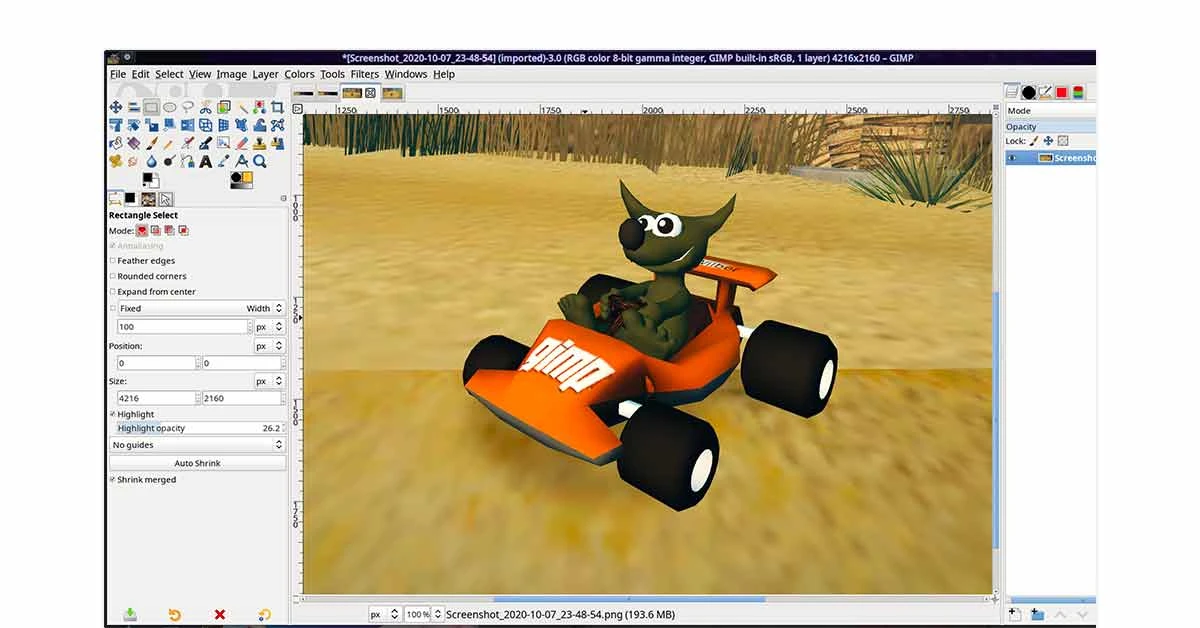
Task: Click the red reset cross below tool options
Action: (x=219, y=614)
